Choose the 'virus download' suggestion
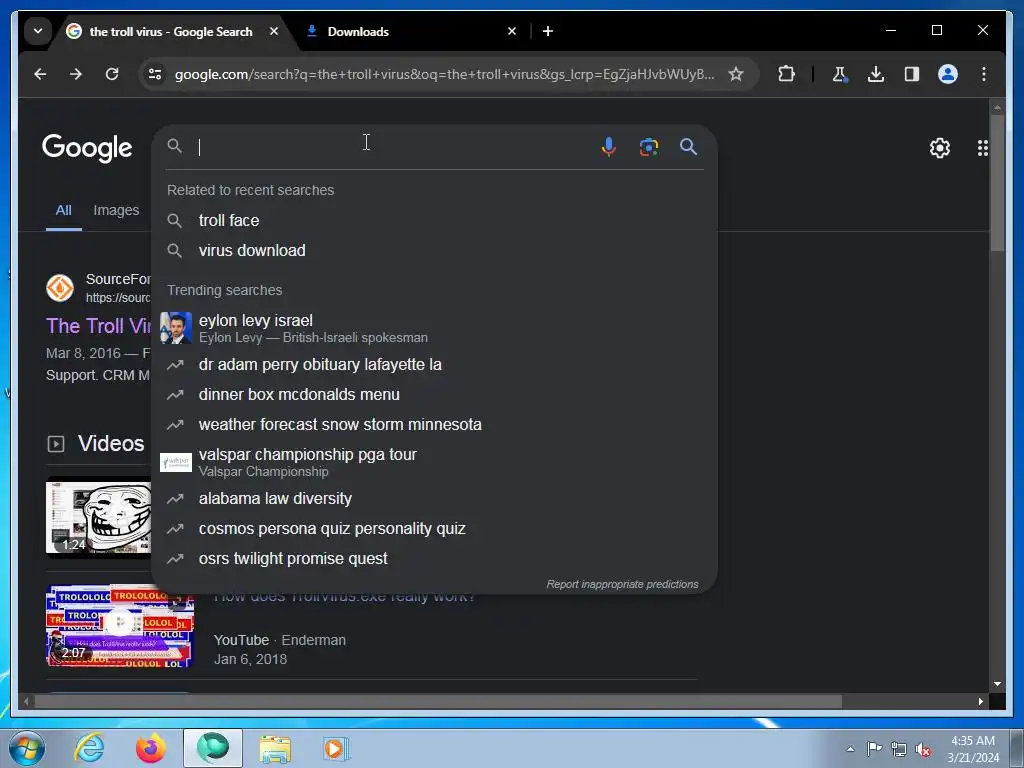This screenshot has width=1024, height=768. [434, 251]
